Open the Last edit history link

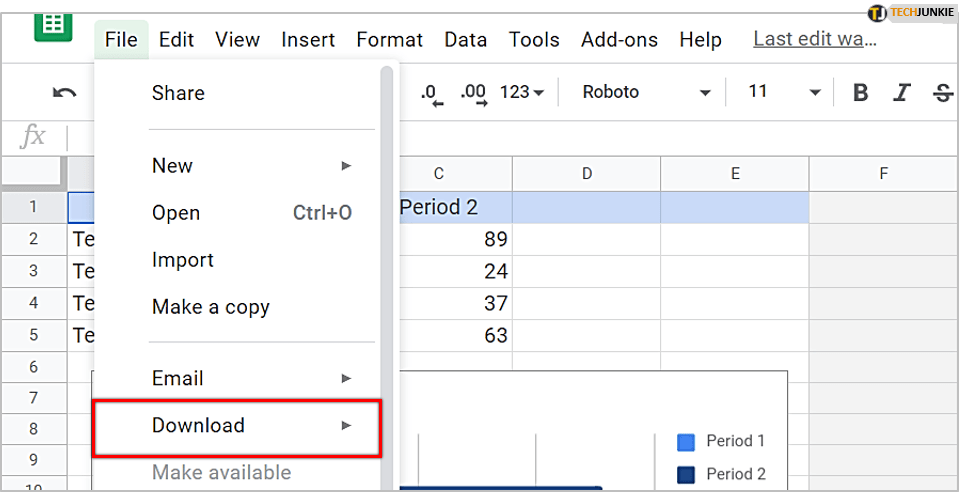pyautogui.click(x=814, y=40)
